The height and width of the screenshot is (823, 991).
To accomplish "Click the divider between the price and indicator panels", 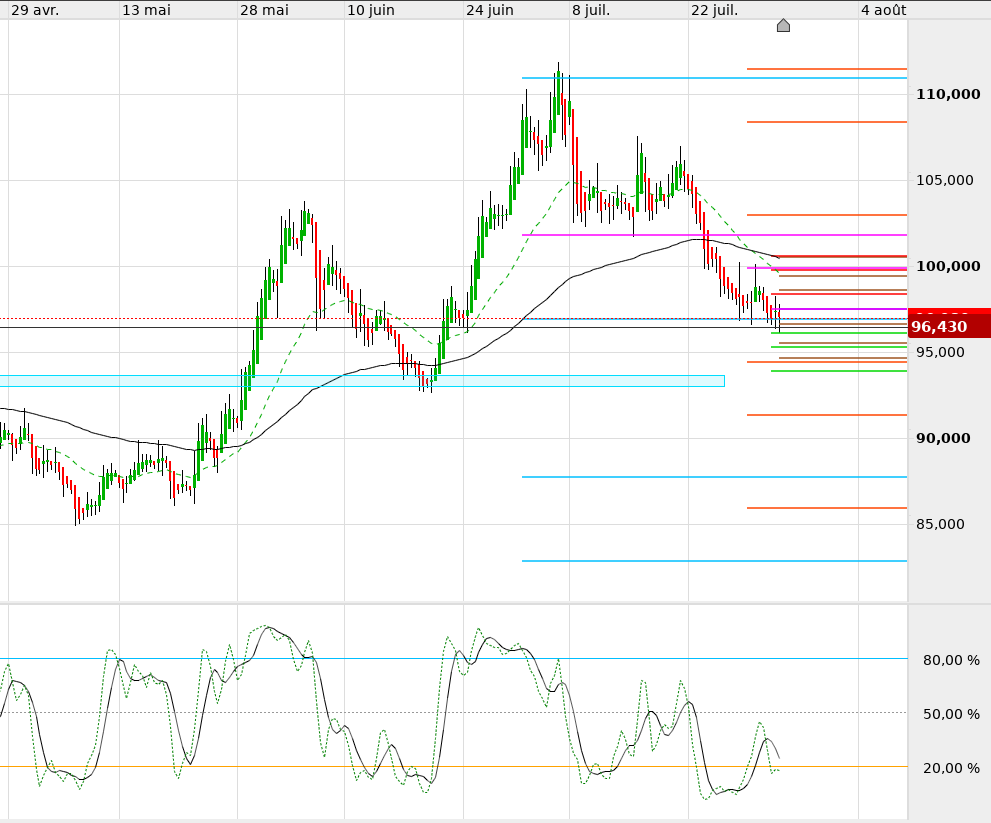I will [453, 602].
